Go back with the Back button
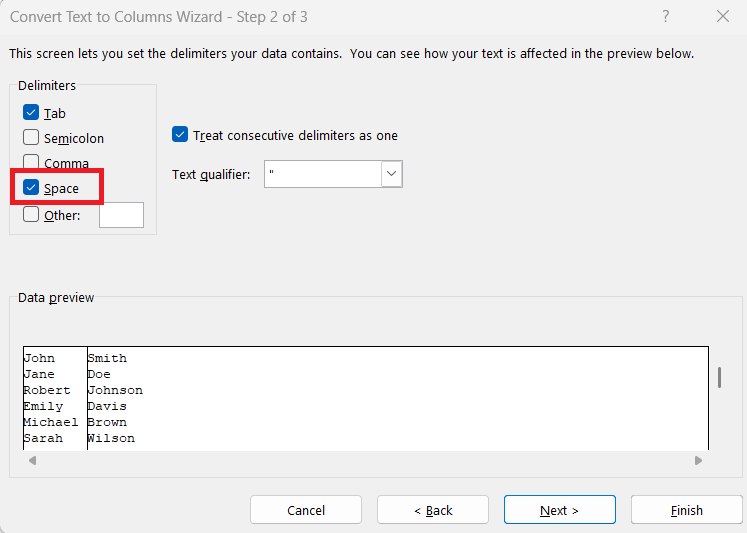This screenshot has height=533, width=747. click(x=433, y=510)
